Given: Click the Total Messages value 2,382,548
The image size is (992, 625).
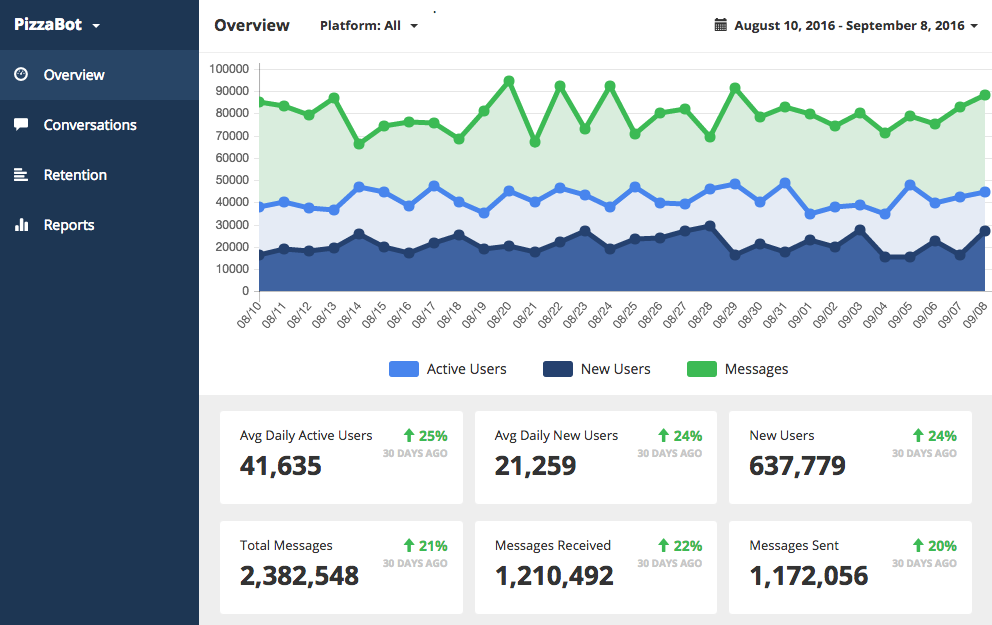Looking at the screenshot, I should pos(299,576).
